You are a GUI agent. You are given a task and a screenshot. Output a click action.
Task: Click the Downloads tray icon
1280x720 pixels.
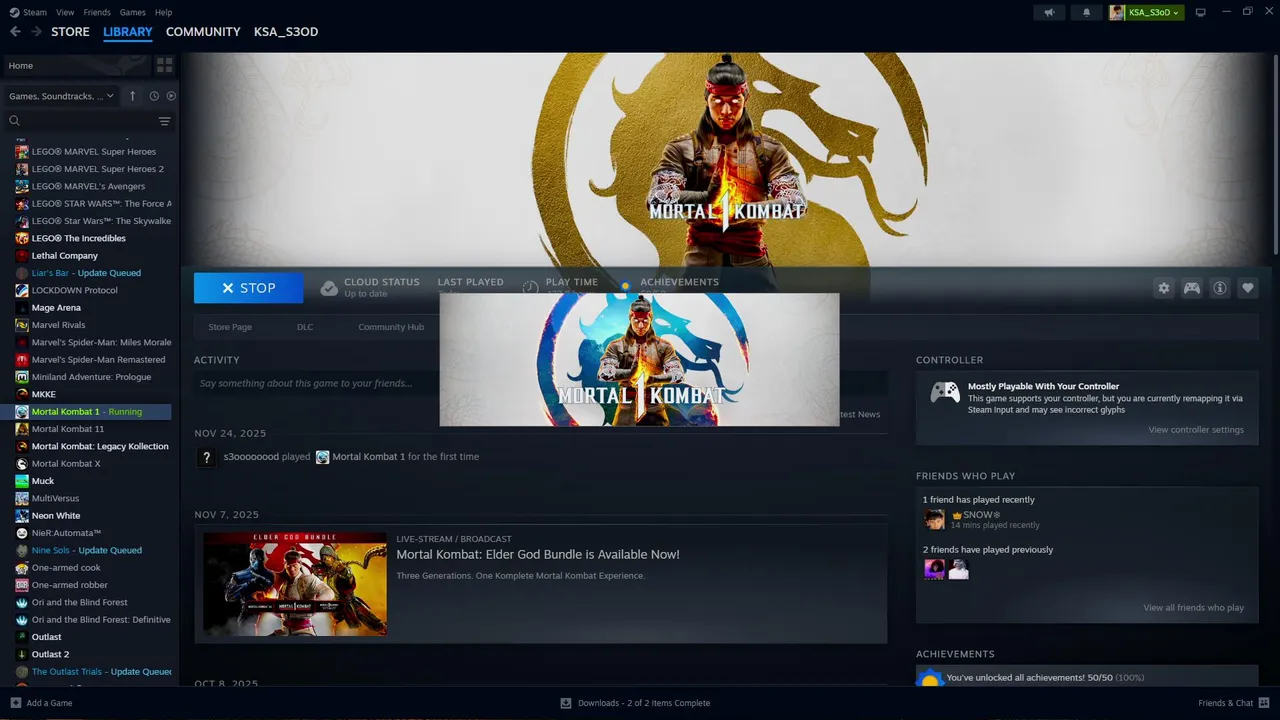coord(566,703)
